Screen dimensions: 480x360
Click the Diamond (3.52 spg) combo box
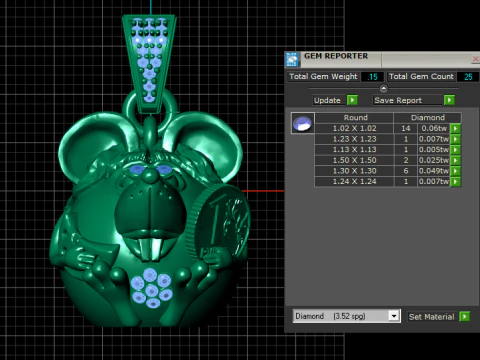coord(346,316)
